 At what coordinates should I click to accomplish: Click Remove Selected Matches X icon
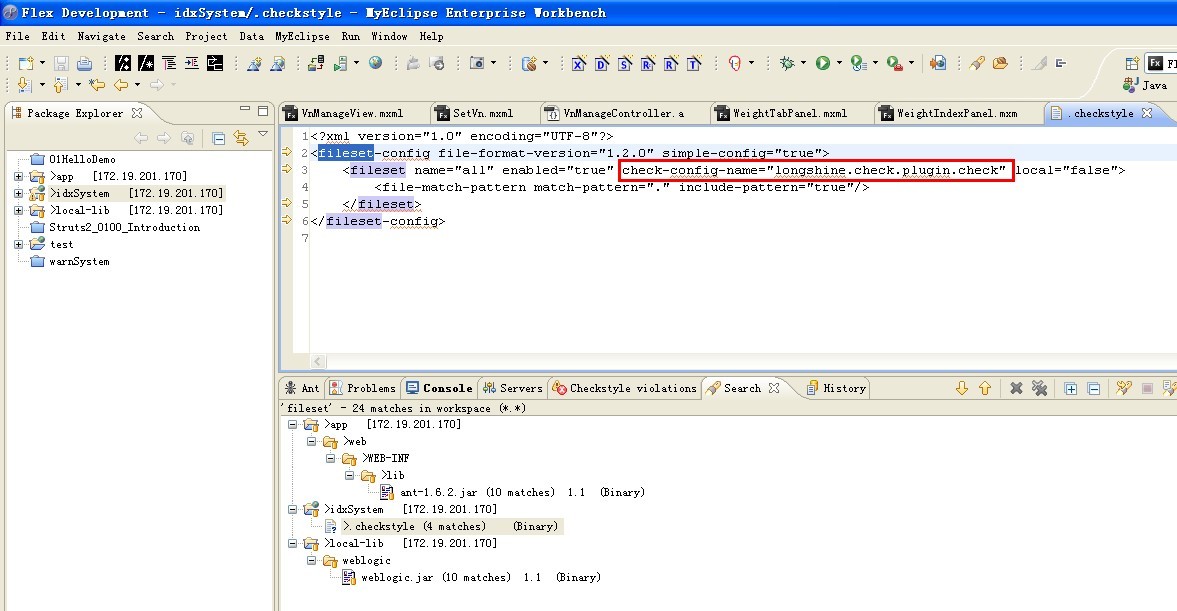pyautogui.click(x=1016, y=388)
